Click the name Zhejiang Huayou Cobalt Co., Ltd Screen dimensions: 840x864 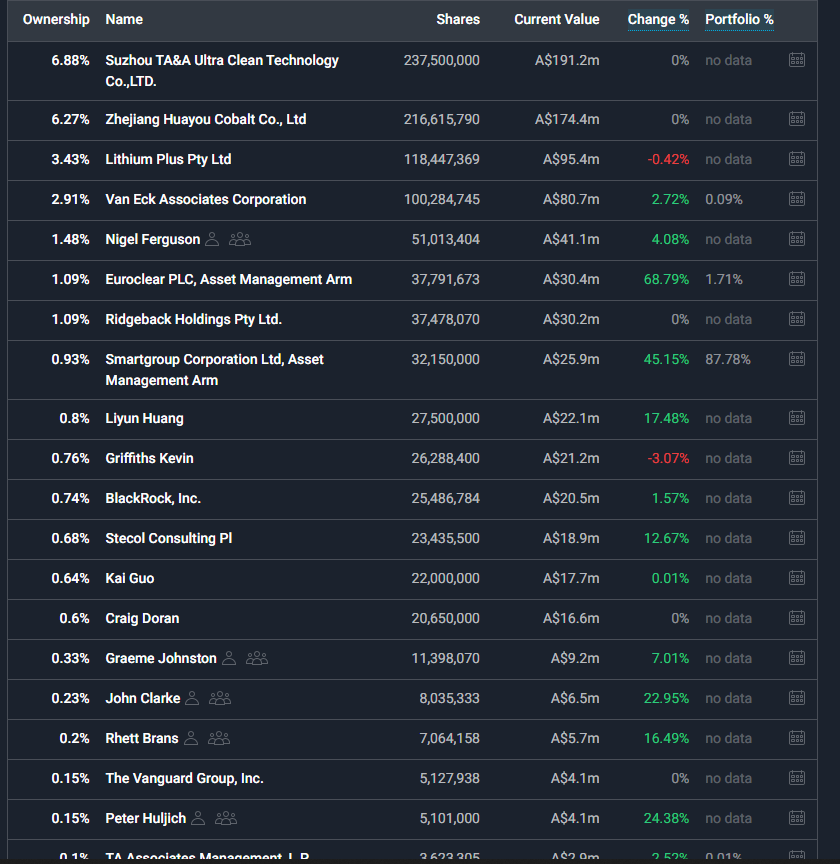tap(206, 119)
